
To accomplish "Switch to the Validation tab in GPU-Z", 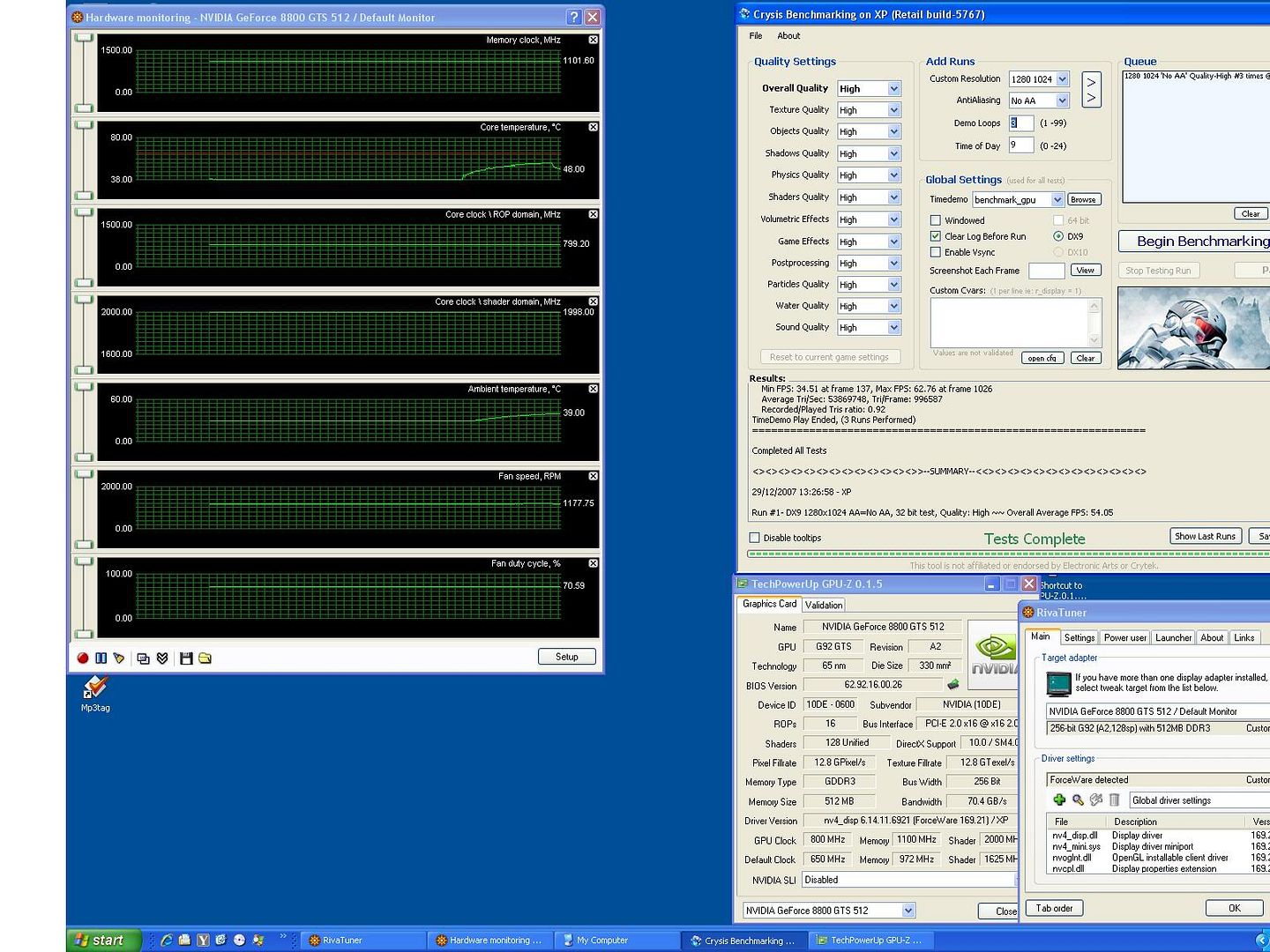I will [824, 605].
